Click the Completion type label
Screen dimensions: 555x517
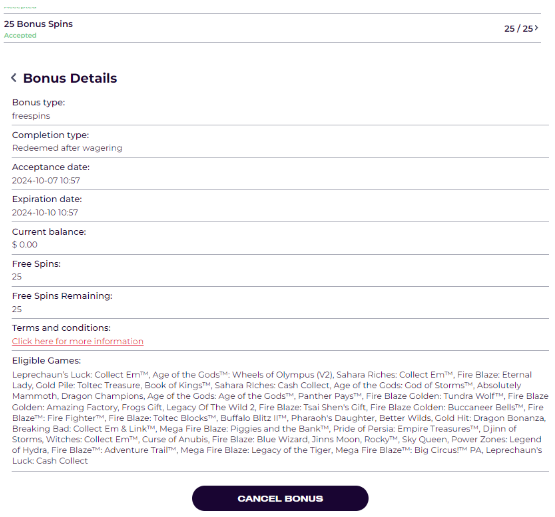pyautogui.click(x=51, y=135)
